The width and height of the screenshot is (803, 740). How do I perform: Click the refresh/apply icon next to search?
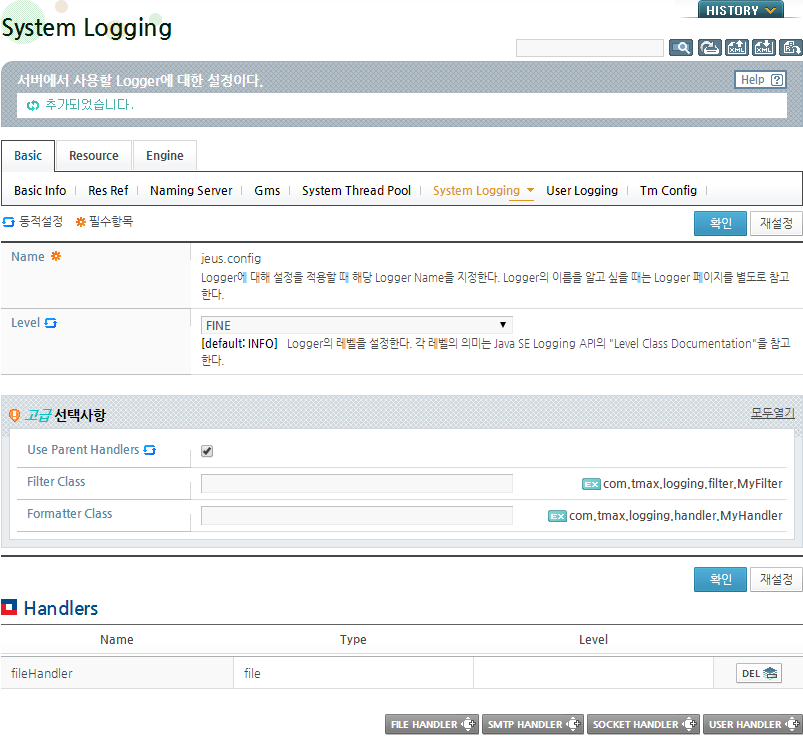(x=710, y=48)
